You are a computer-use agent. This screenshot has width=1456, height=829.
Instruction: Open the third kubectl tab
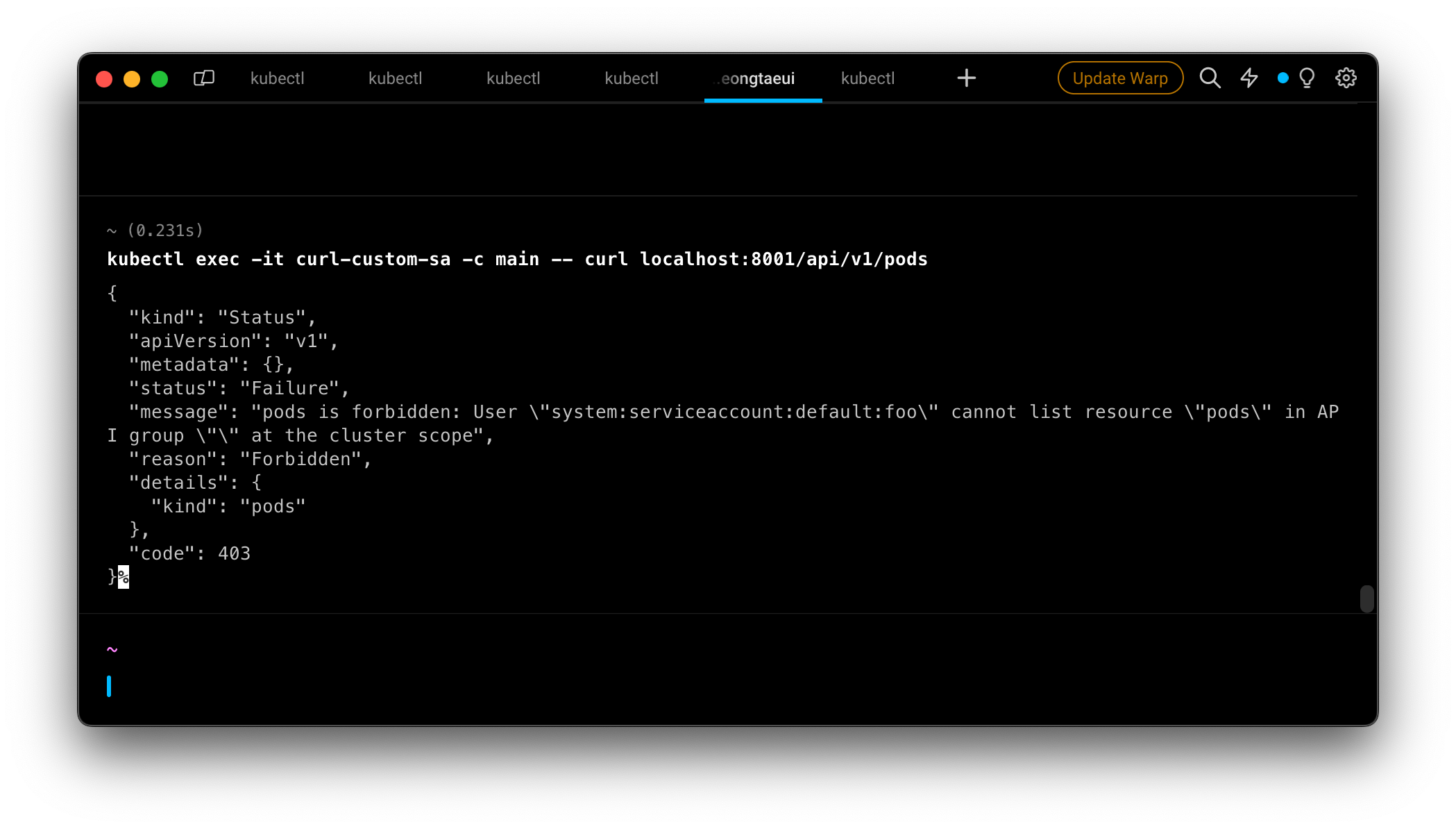coord(513,78)
